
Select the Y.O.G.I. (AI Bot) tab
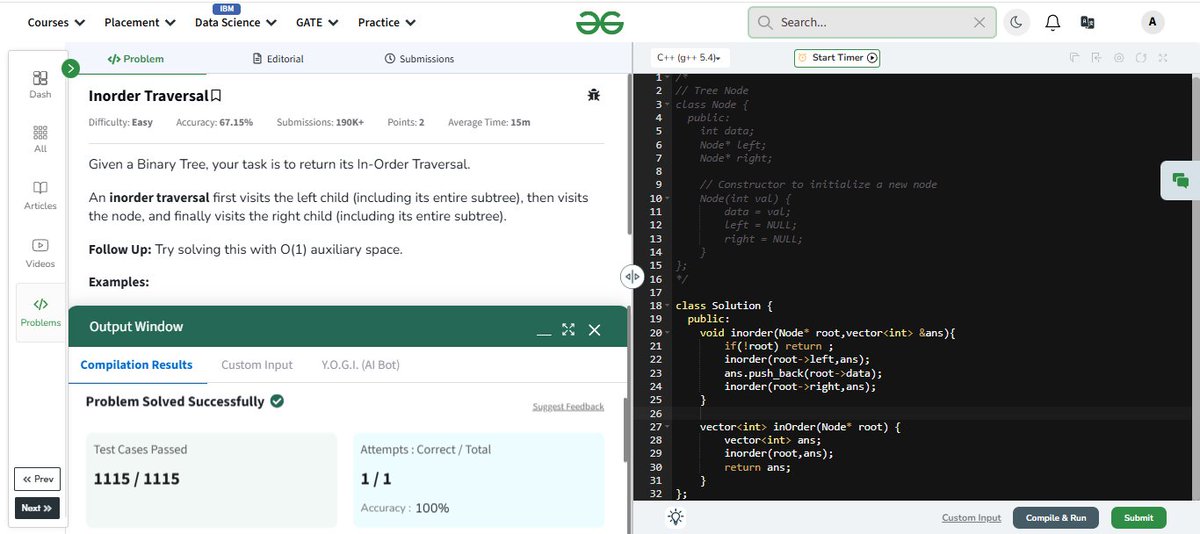360,365
